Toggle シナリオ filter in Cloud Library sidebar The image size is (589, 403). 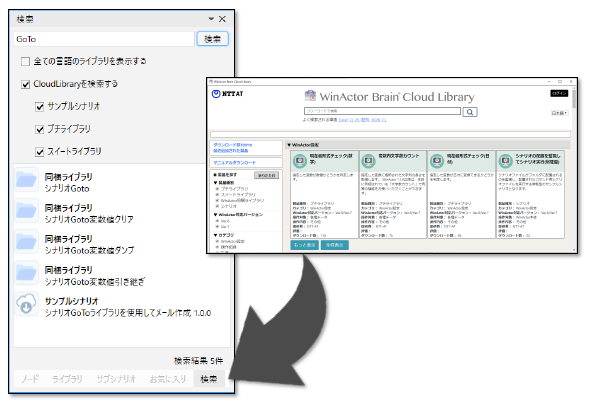click(217, 206)
